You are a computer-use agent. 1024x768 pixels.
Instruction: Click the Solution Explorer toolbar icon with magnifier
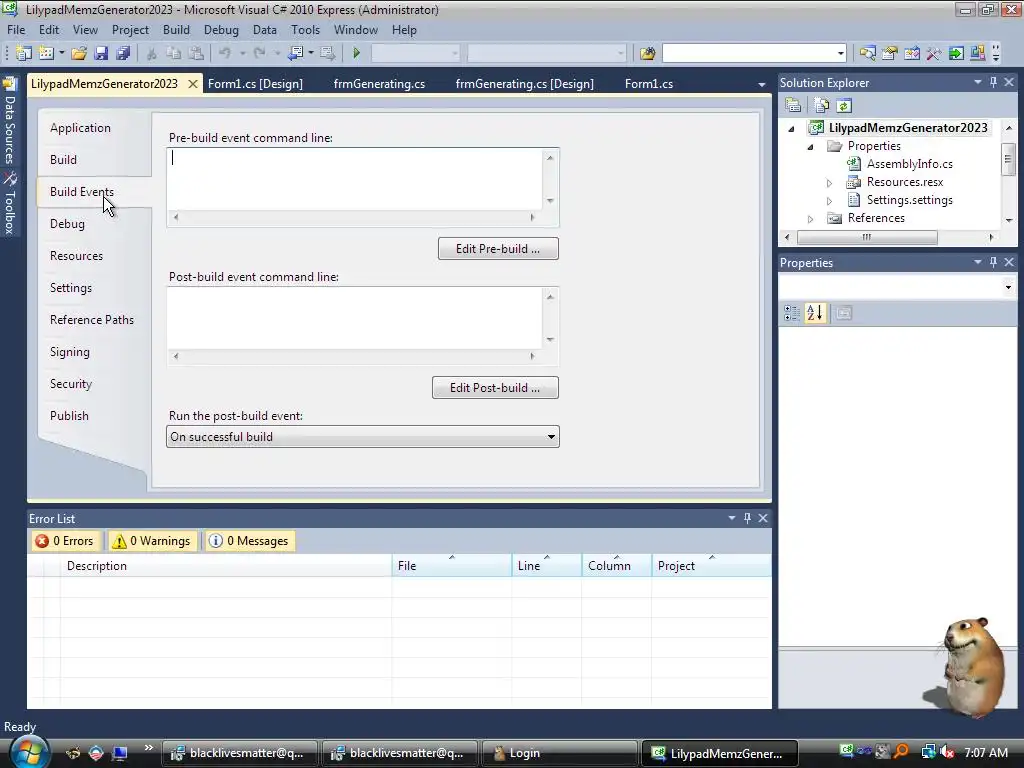[867, 53]
